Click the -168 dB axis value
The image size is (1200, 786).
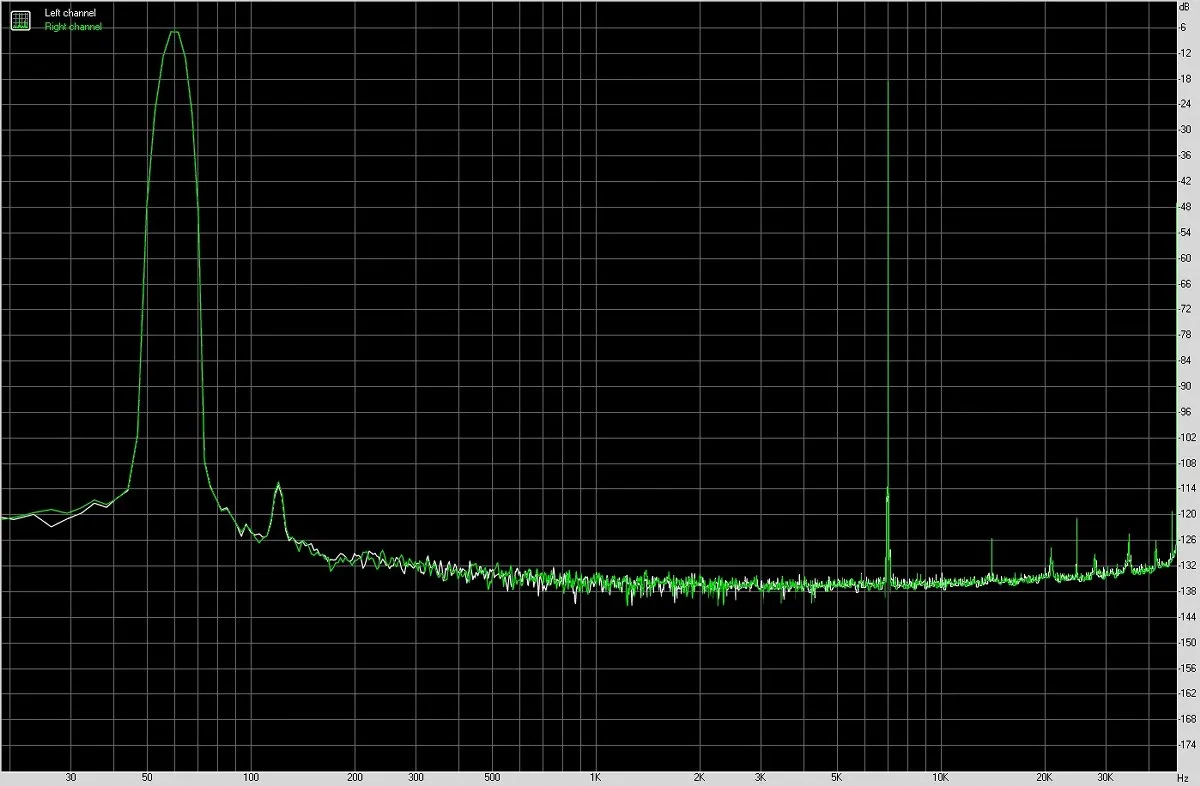pyautogui.click(x=1187, y=720)
